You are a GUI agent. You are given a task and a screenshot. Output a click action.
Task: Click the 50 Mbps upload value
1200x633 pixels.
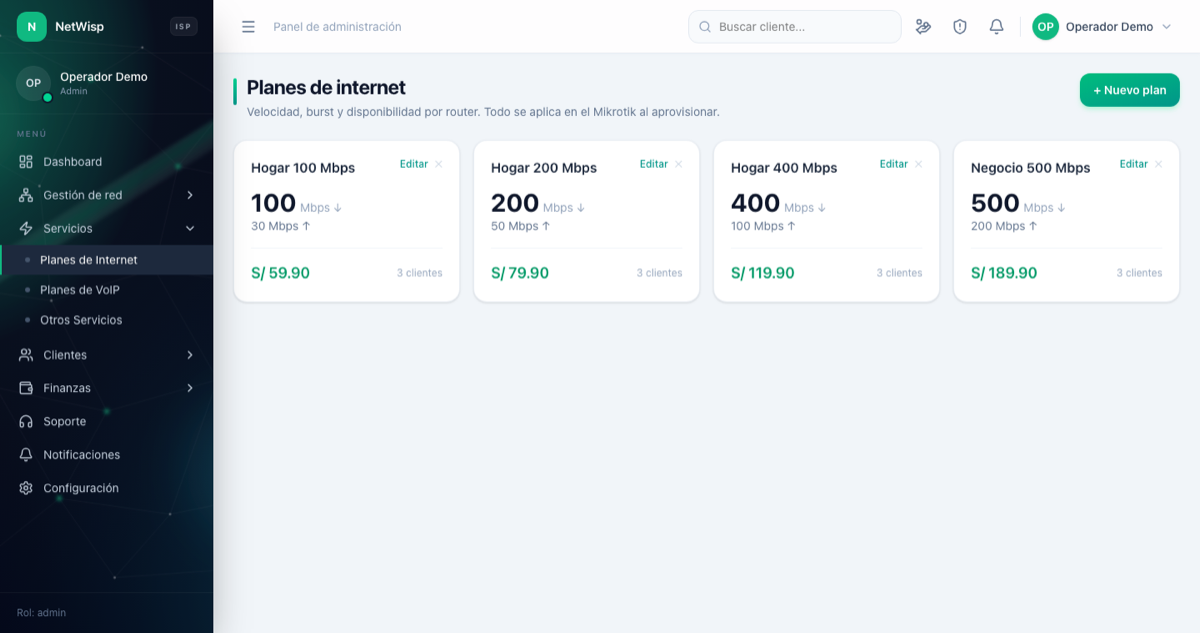pyautogui.click(x=521, y=226)
